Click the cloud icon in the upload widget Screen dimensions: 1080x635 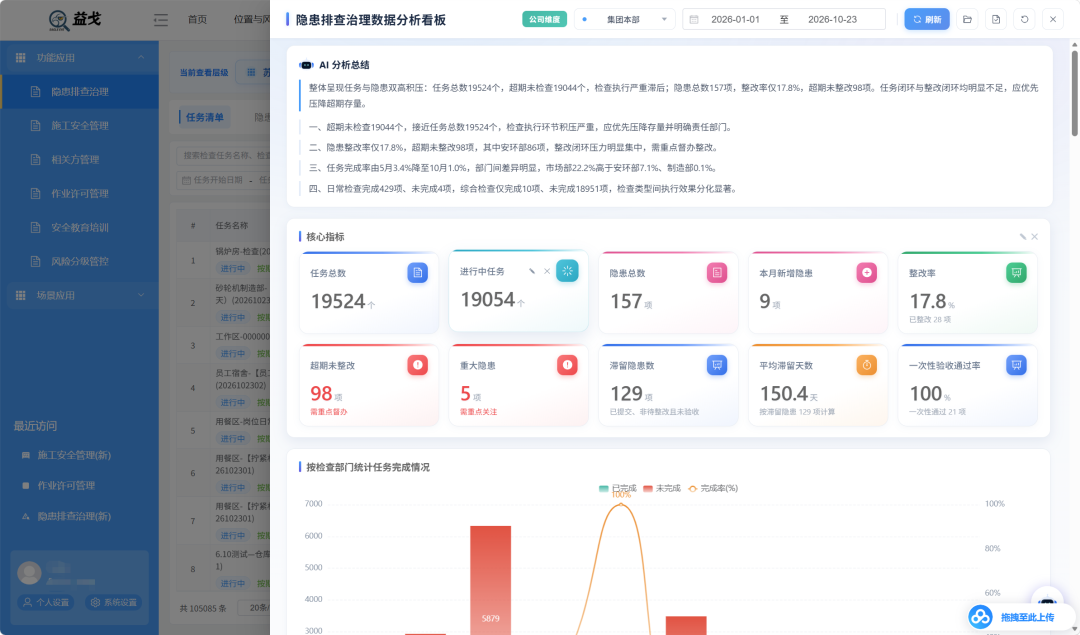[980, 617]
